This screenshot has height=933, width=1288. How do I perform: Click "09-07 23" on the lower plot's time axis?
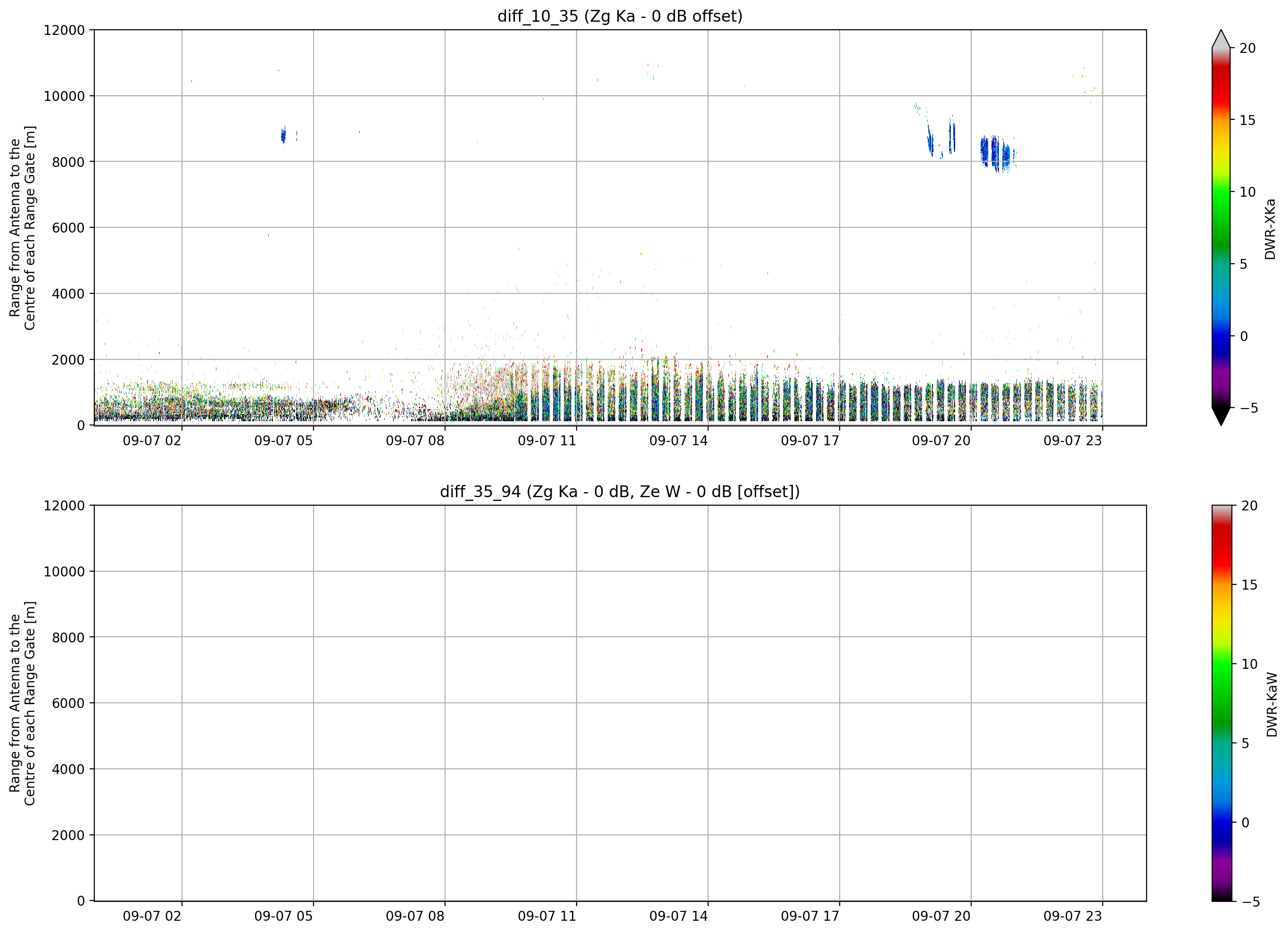[x=1073, y=916]
